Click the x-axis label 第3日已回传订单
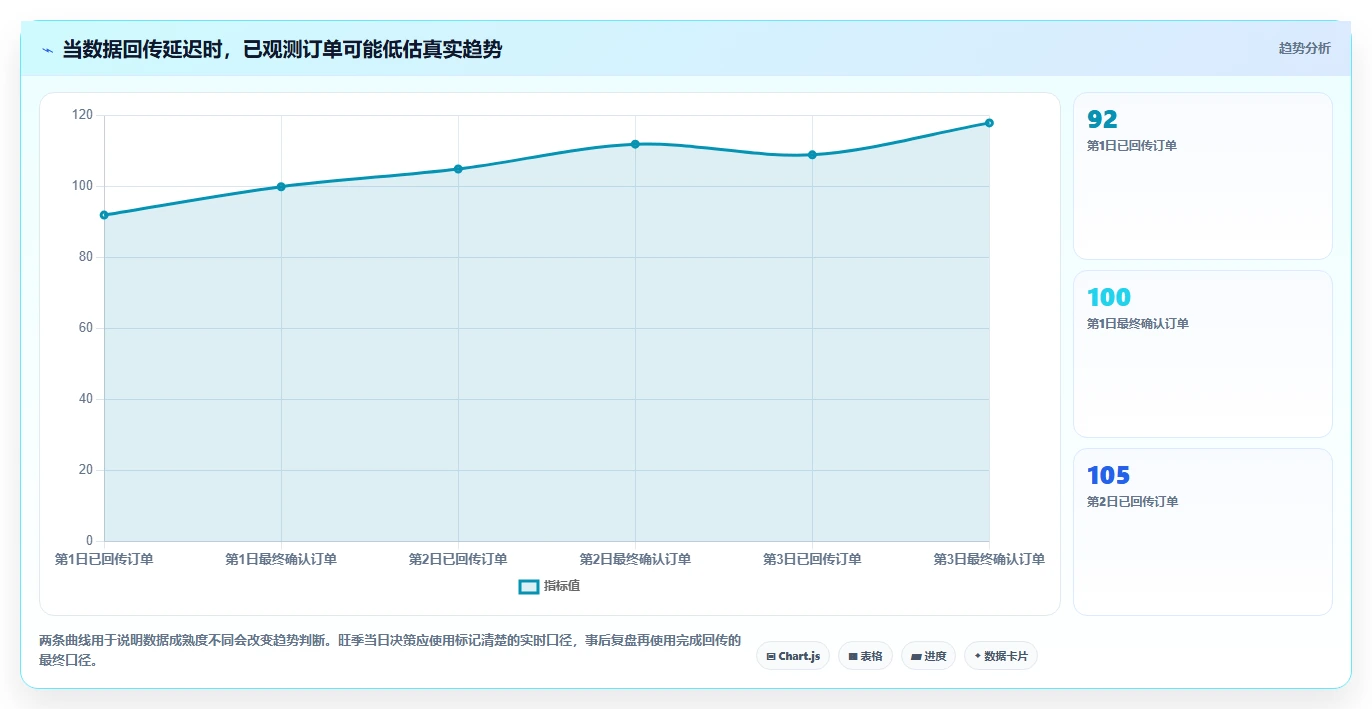Image resolution: width=1372 pixels, height=709 pixels. [812, 559]
